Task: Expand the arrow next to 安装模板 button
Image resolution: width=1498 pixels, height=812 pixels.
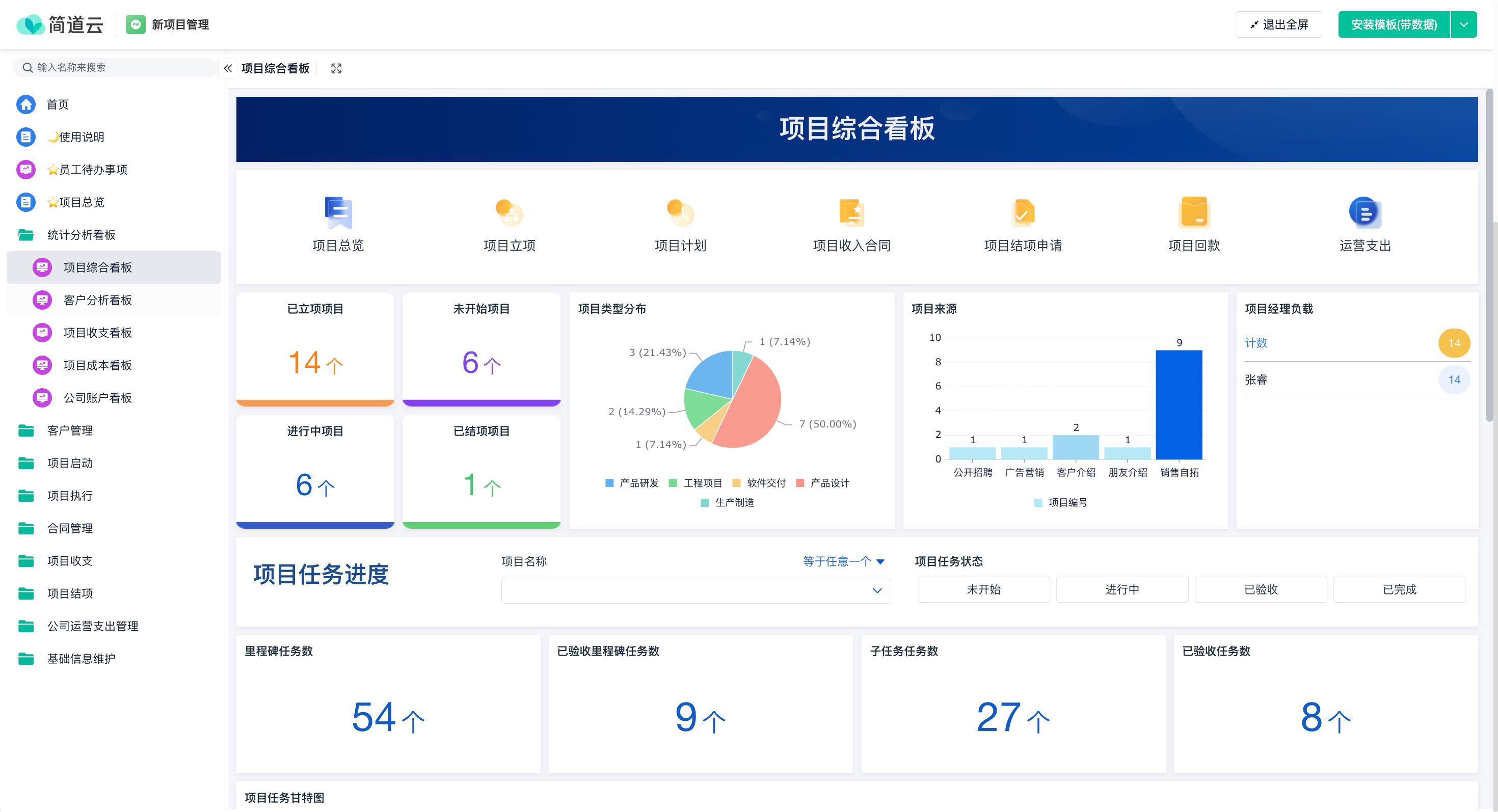Action: coord(1464,24)
